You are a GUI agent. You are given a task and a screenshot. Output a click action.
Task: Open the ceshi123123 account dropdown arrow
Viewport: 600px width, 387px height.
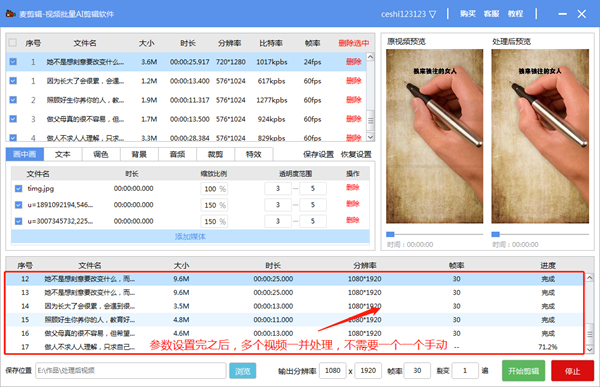pyautogui.click(x=432, y=15)
